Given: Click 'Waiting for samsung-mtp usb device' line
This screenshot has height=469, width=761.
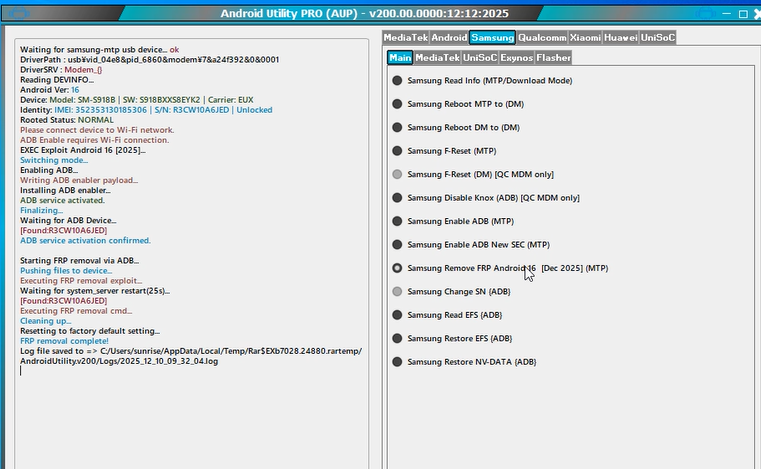Looking at the screenshot, I should [x=99, y=50].
